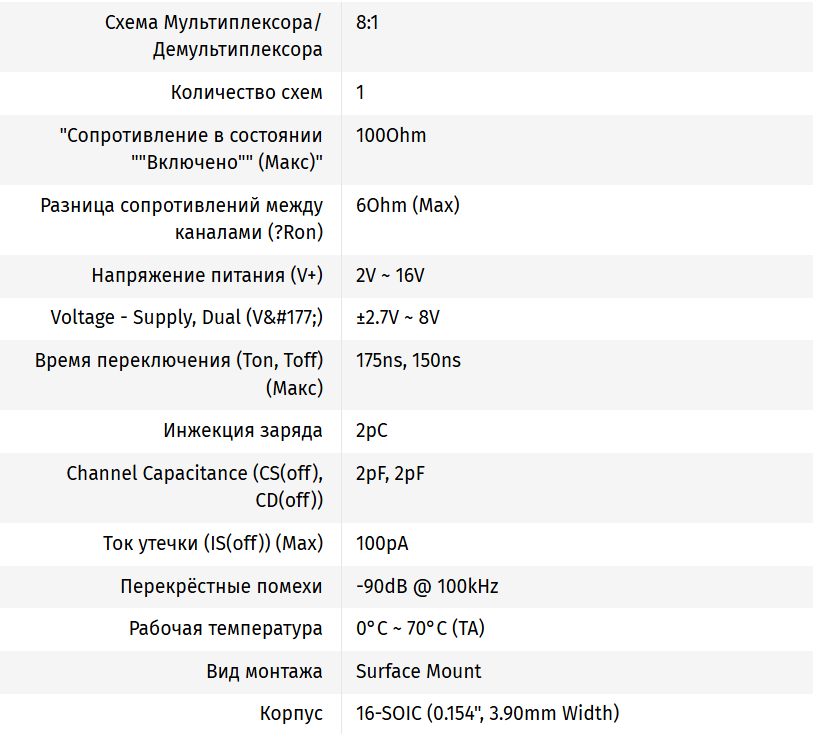Select the 16-SOIC package value

487,713
